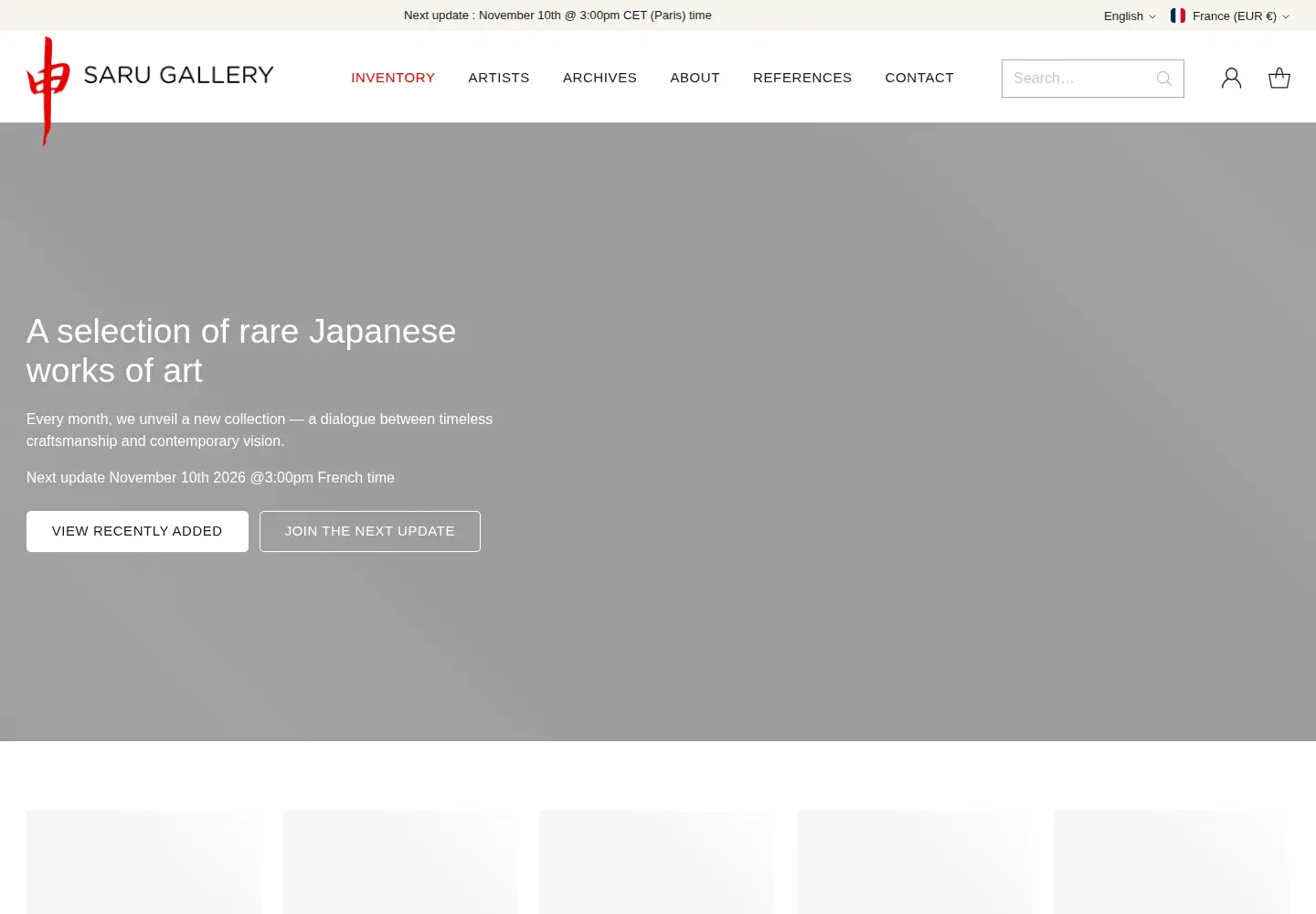Click Join the Next Update button
This screenshot has height=914, width=1316.
point(370,531)
